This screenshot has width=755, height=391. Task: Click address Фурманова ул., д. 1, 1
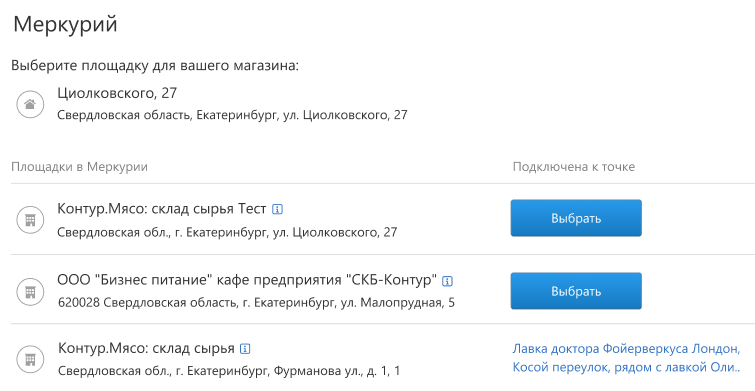[229, 371]
